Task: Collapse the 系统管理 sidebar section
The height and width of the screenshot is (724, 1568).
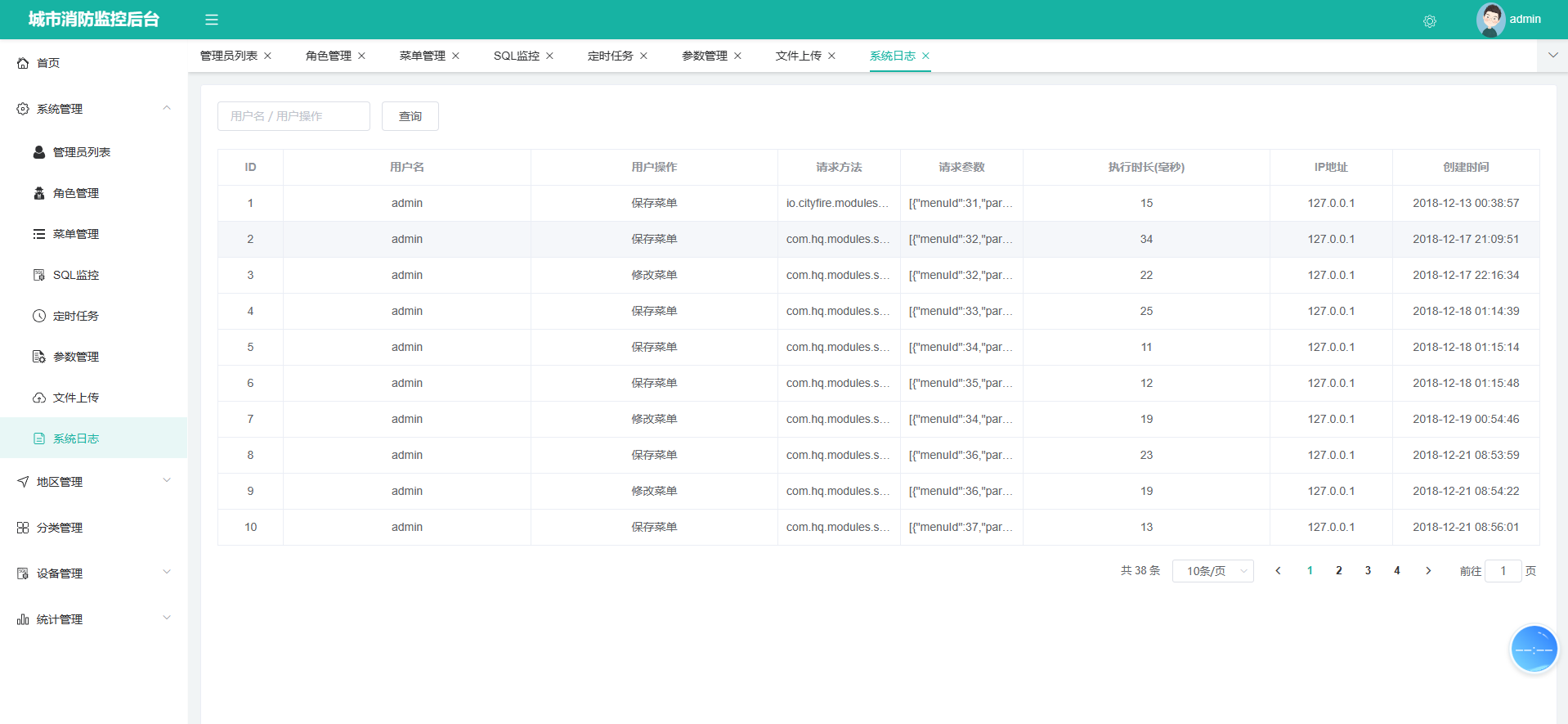Action: pos(167,108)
